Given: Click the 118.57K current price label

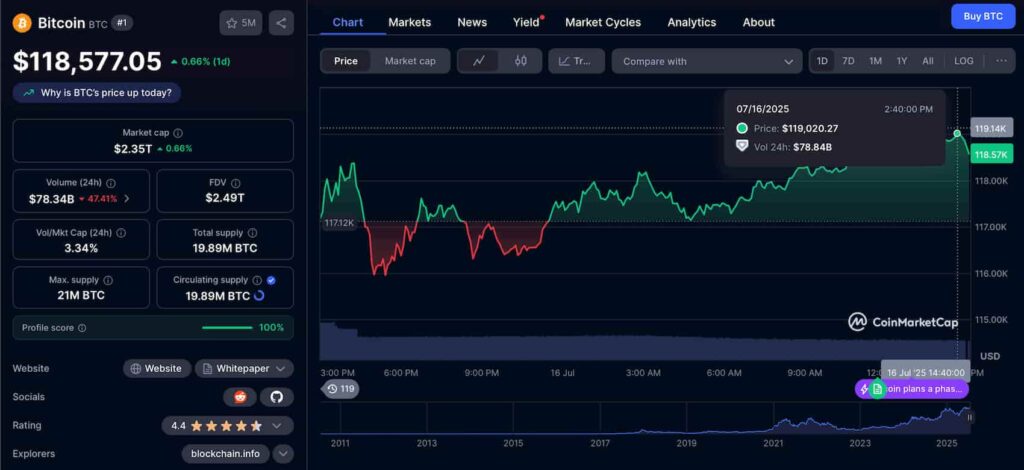Looking at the screenshot, I should (991, 155).
